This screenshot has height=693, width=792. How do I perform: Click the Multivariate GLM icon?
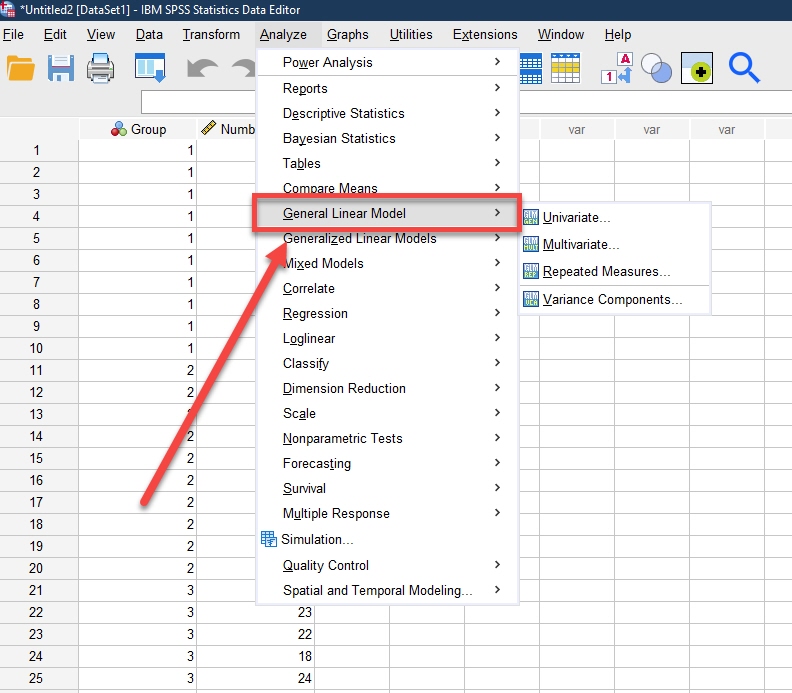click(531, 244)
